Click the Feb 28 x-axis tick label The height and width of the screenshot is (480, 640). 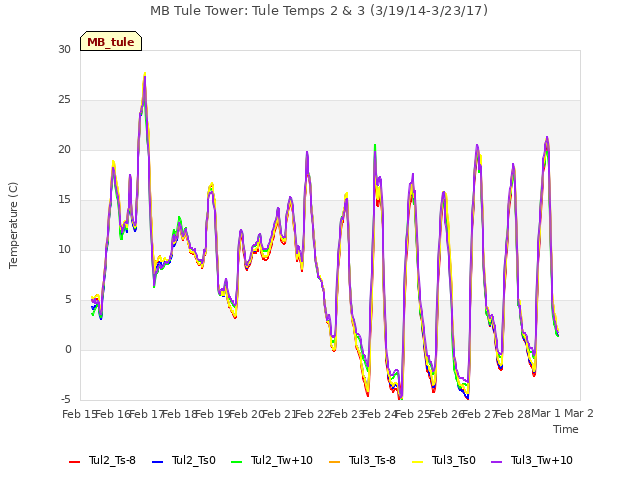coord(513,414)
